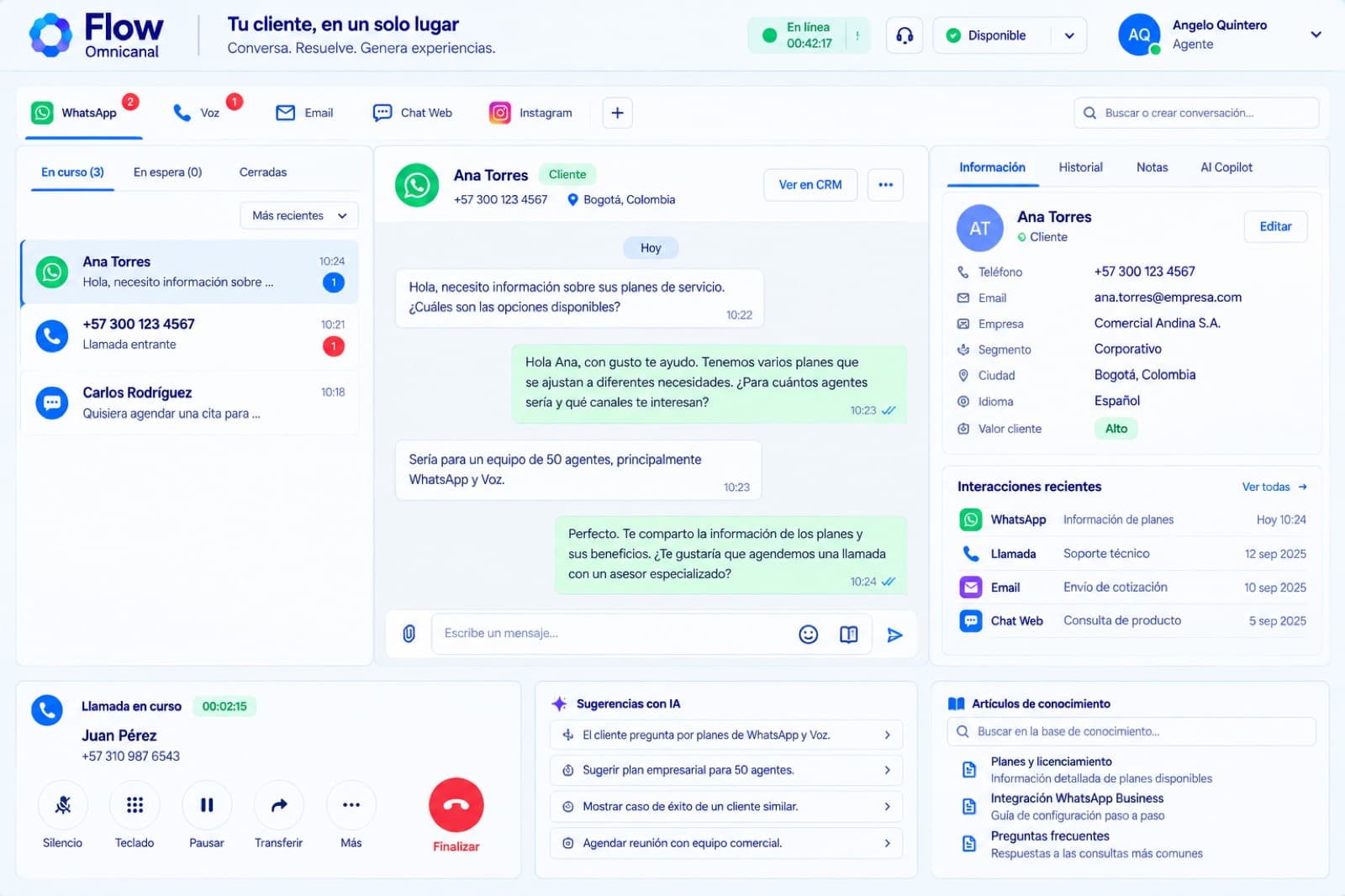Send the message with the arrow icon
The image size is (1345, 896).
point(894,635)
